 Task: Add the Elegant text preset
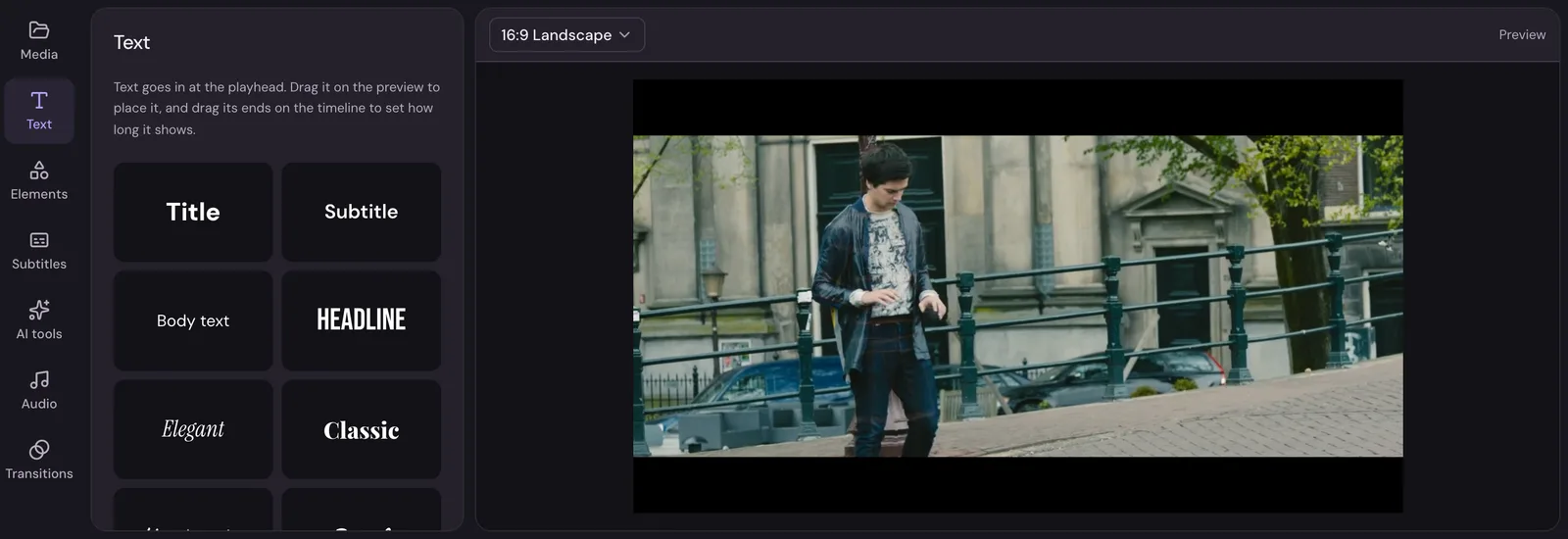click(193, 429)
